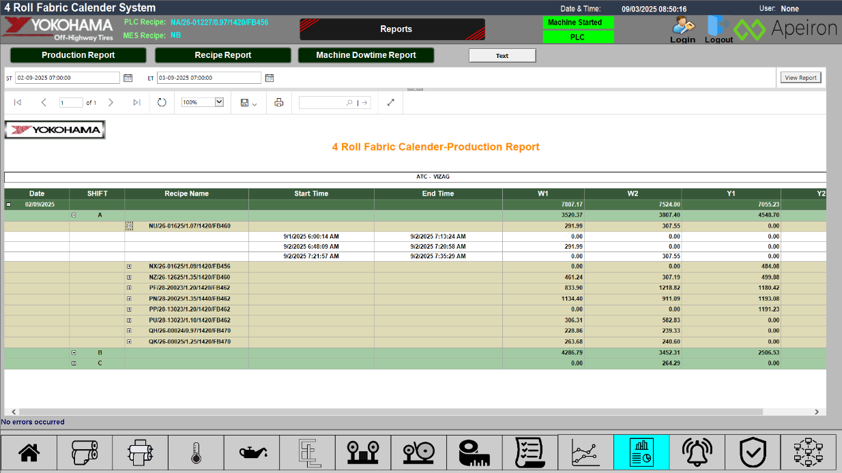This screenshot has width=842, height=473.
Task: Open the trend line chart screen
Action: [x=585, y=453]
